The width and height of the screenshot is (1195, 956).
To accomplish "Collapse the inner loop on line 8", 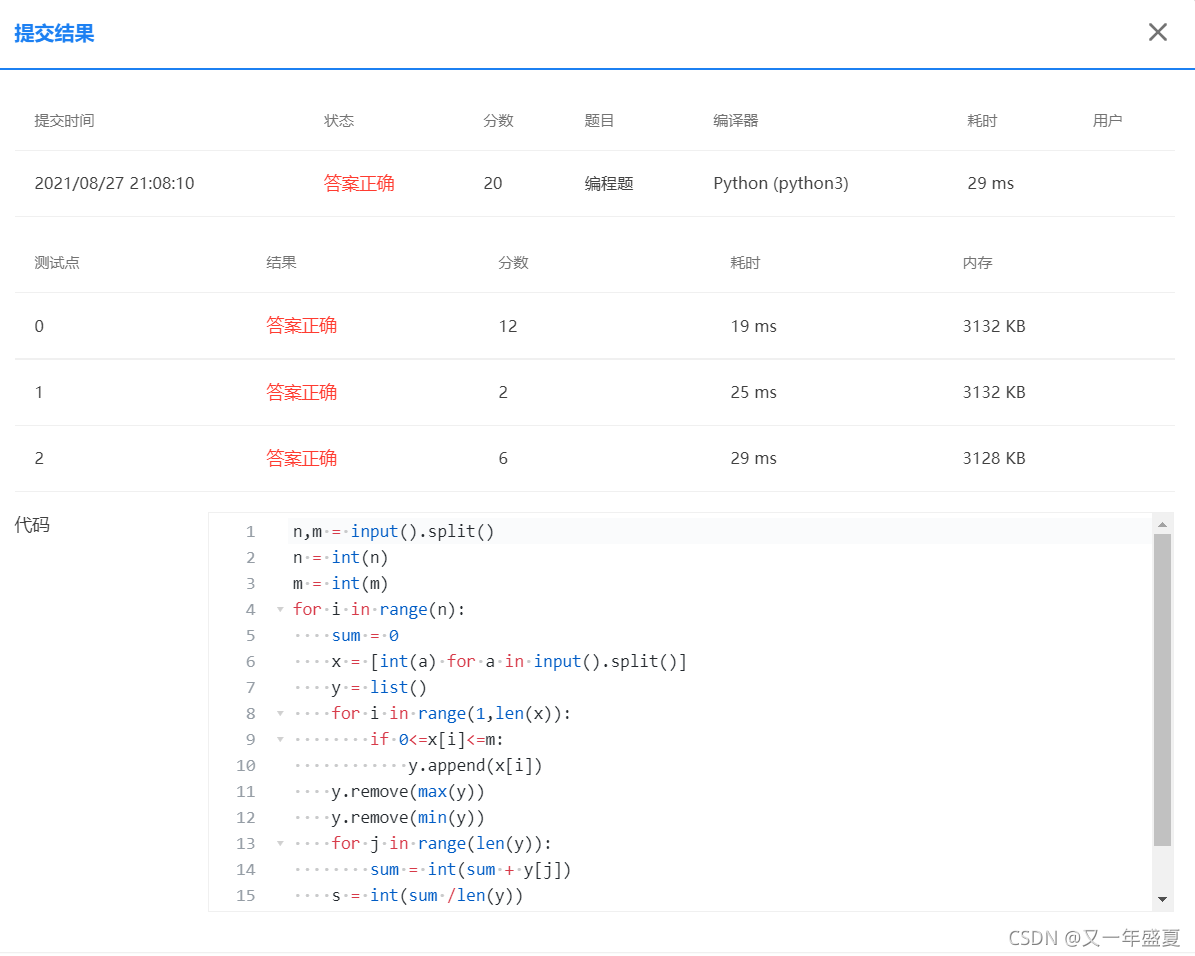I will 279,713.
